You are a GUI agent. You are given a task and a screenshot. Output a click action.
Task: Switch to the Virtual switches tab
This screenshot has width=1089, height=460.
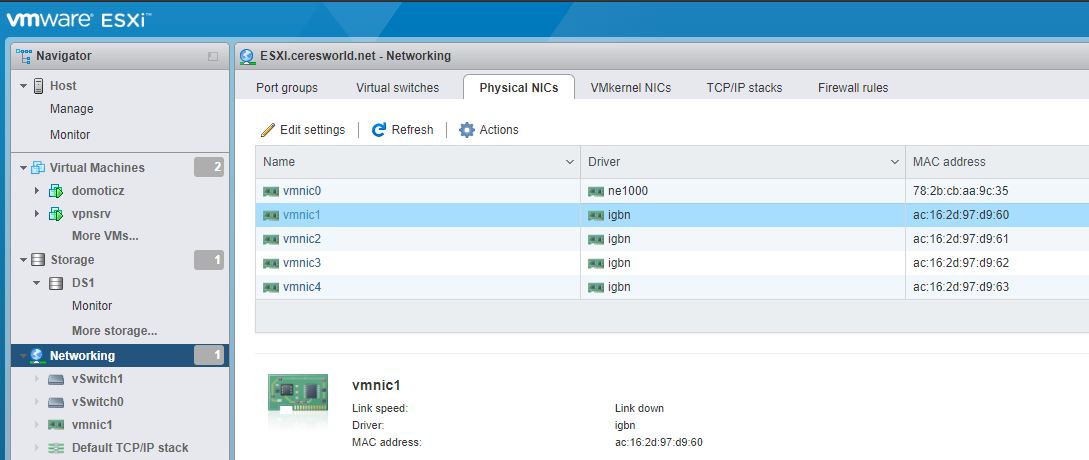397,88
